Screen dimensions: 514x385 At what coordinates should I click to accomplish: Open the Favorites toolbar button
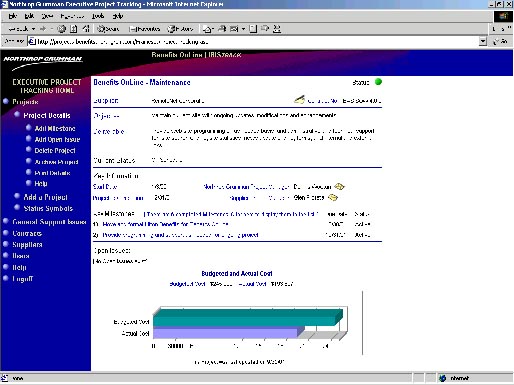point(145,29)
